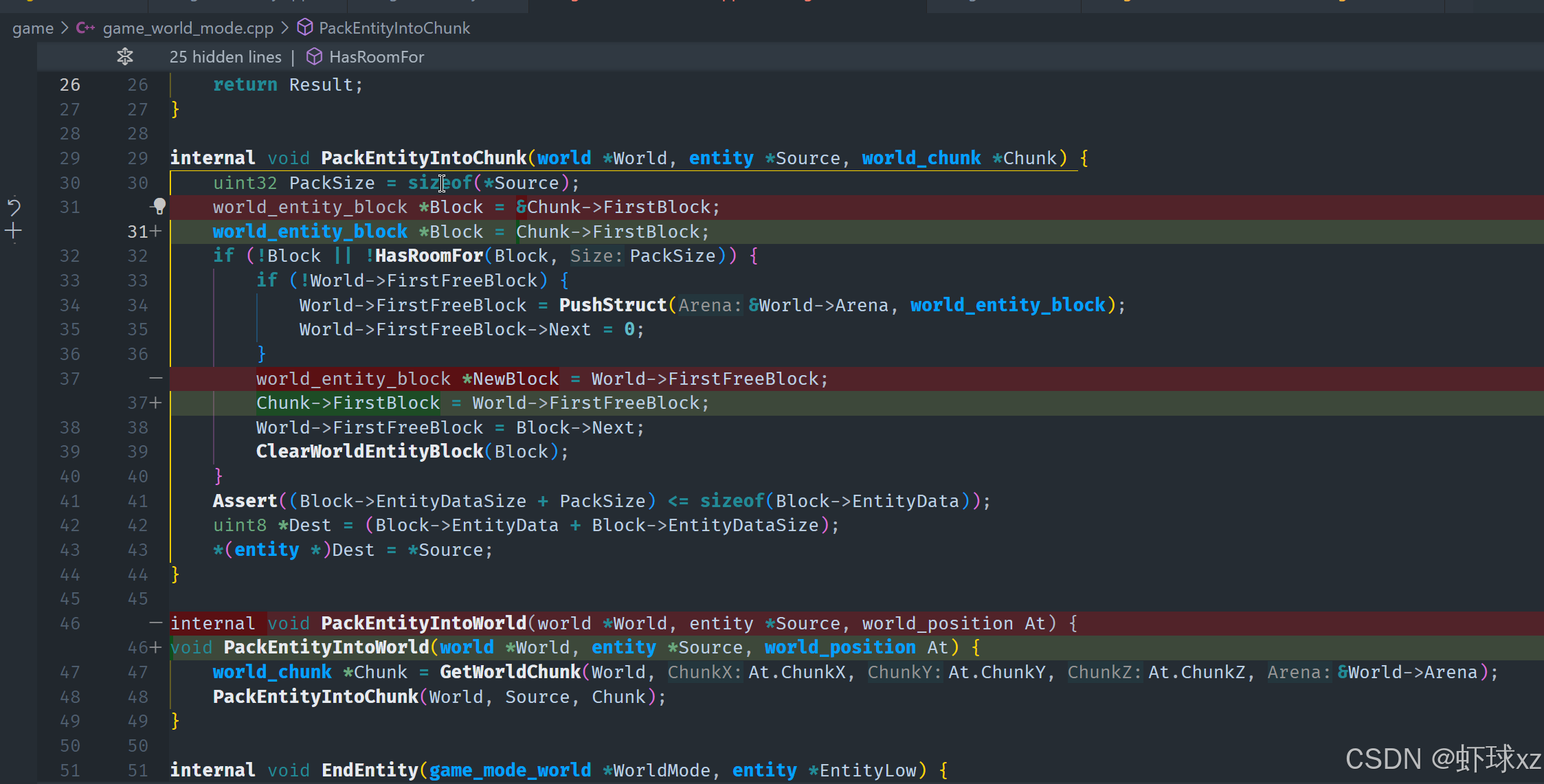This screenshot has height=784, width=1544.
Task: Click the revert change arrow in gutter
Action: 14,207
